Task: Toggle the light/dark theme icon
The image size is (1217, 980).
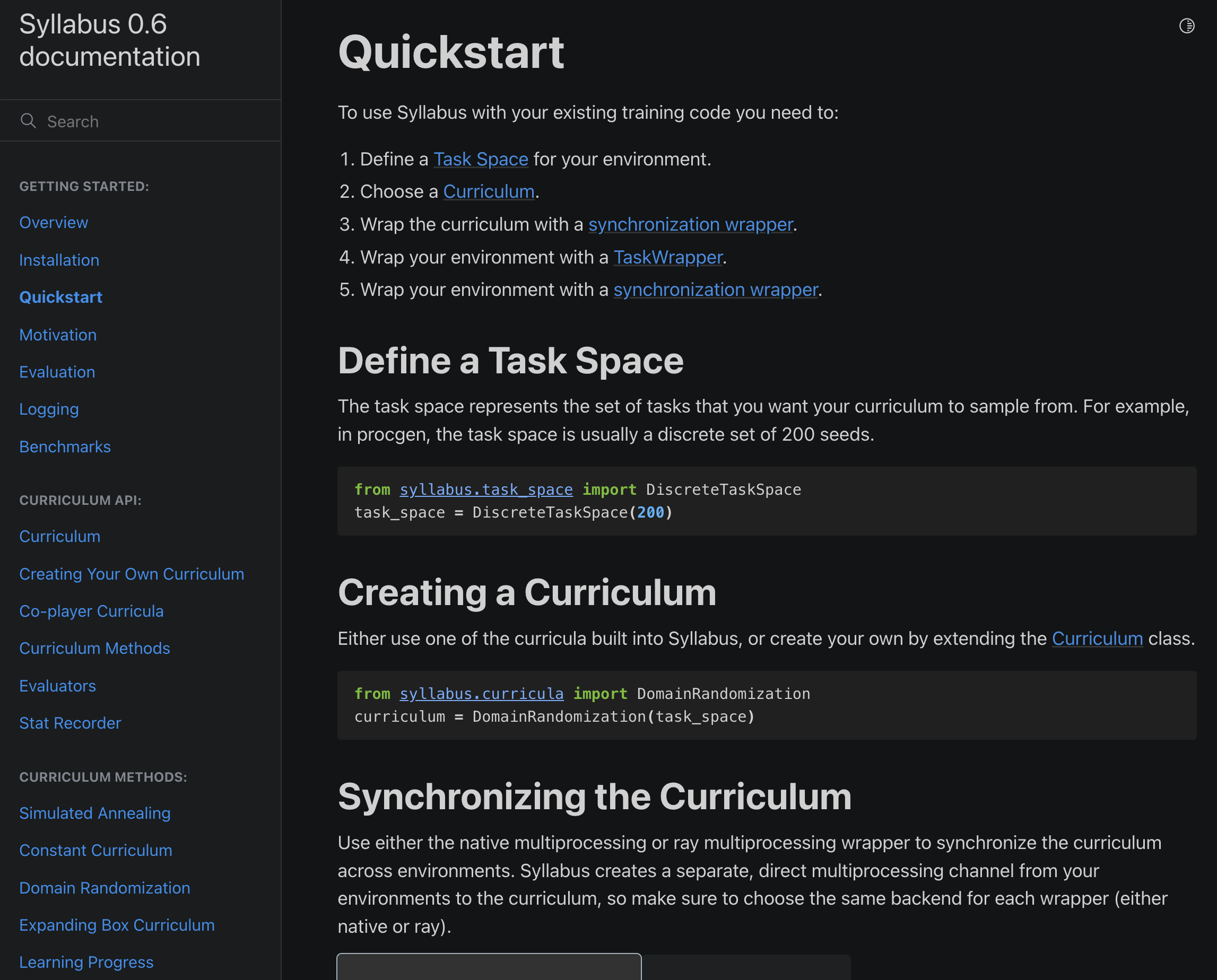Action: (1187, 26)
